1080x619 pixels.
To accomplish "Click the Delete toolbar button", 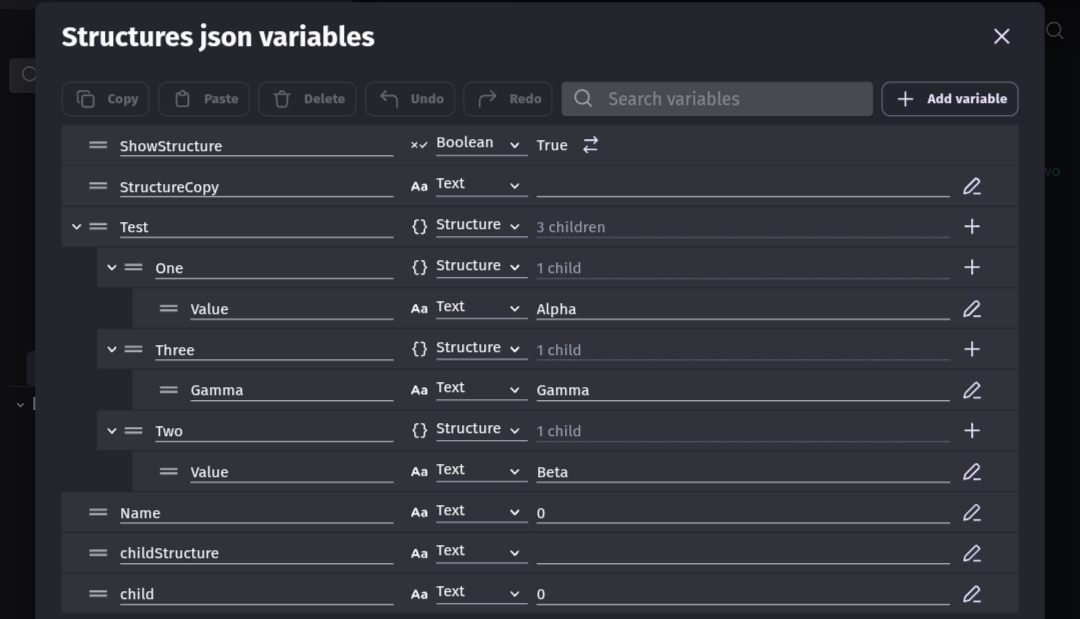I will (x=308, y=99).
